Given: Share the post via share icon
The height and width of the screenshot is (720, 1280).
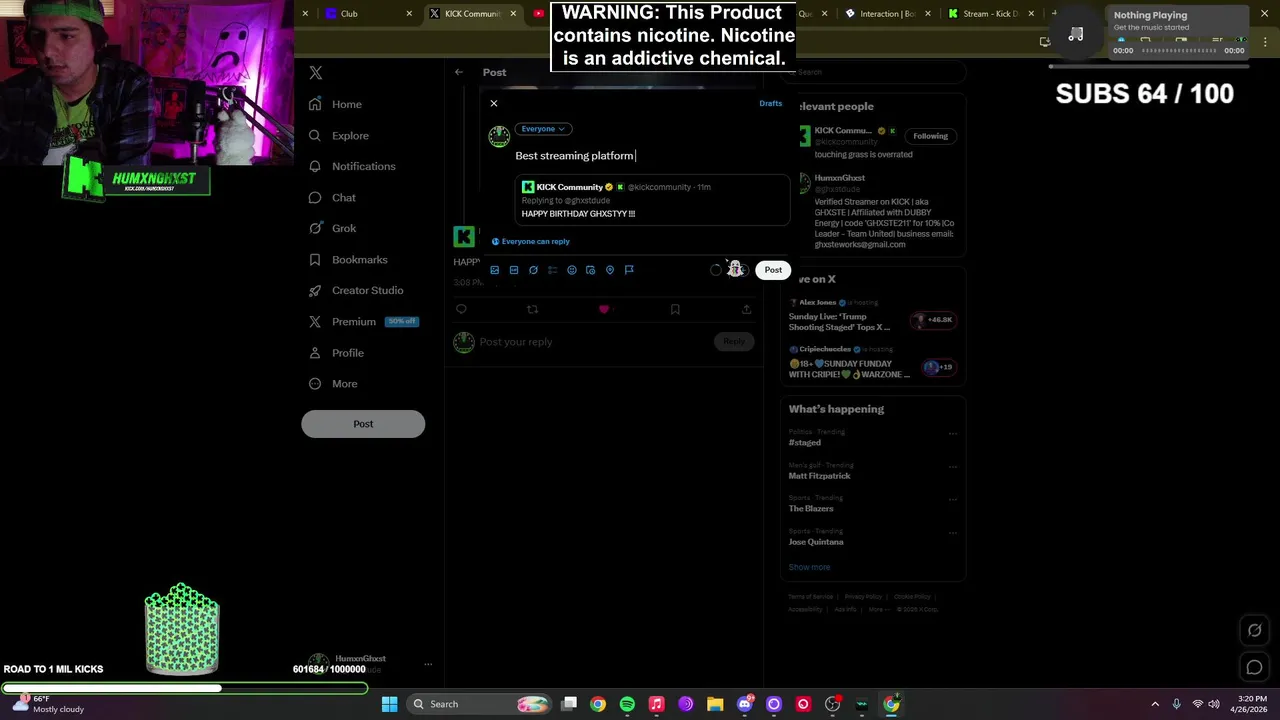Looking at the screenshot, I should (x=746, y=310).
